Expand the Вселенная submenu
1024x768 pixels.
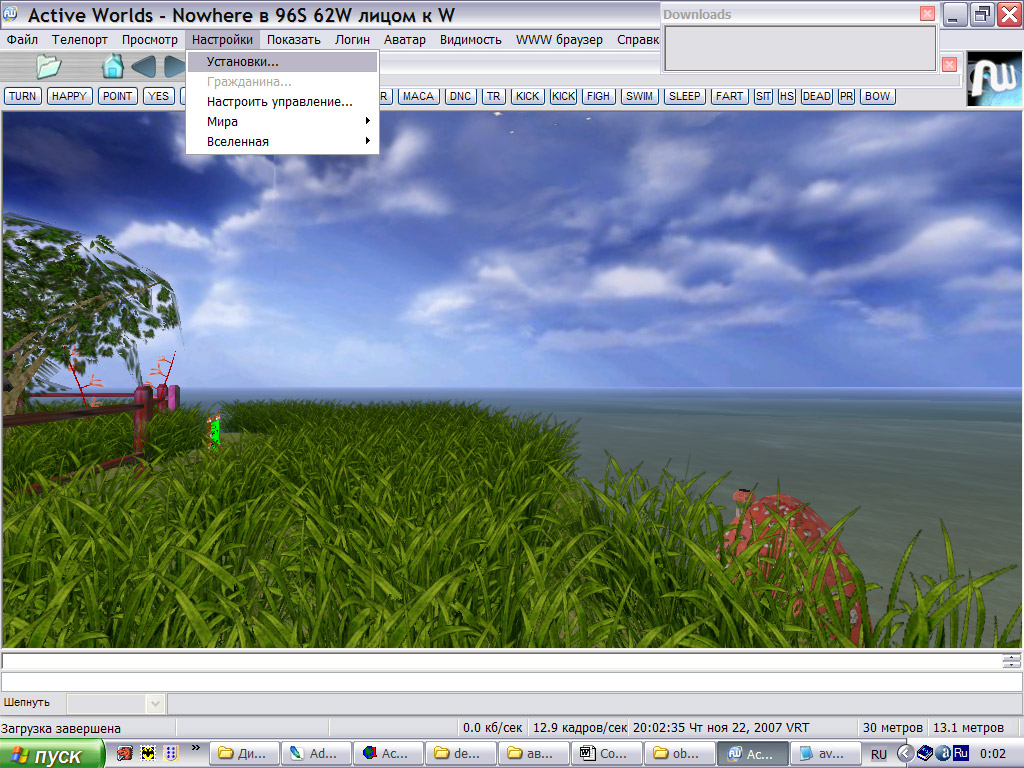coord(282,142)
